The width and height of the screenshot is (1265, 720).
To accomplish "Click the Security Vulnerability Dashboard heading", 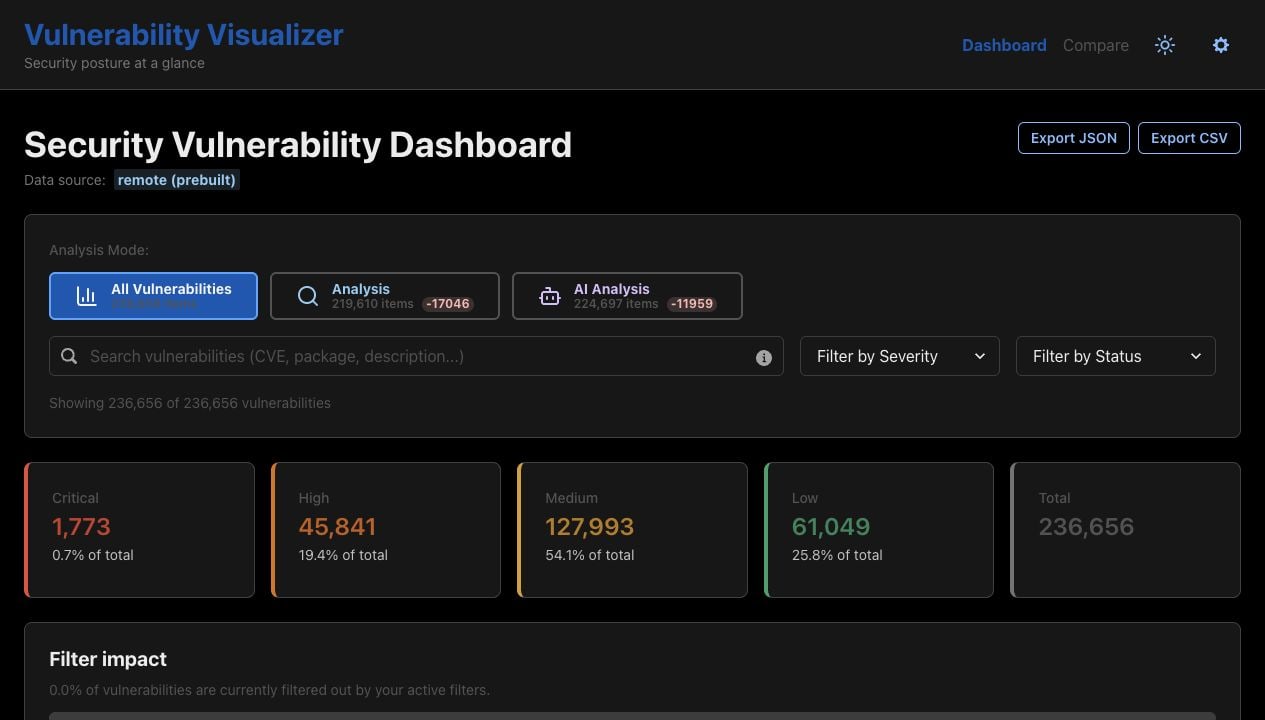I will point(298,145).
